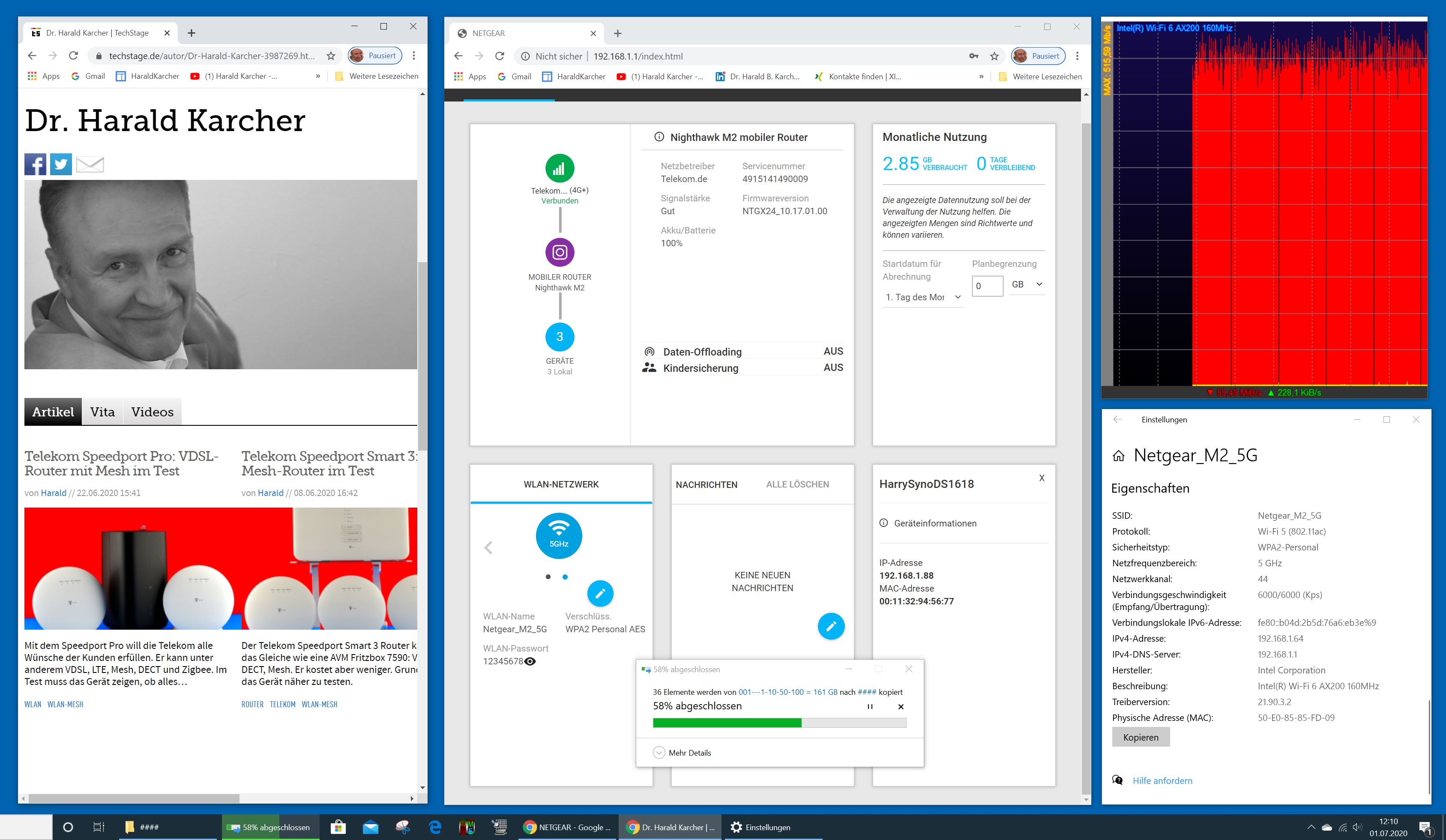This screenshot has height=840, width=1446.
Task: Click the green signal strength icon
Action: coord(560,169)
